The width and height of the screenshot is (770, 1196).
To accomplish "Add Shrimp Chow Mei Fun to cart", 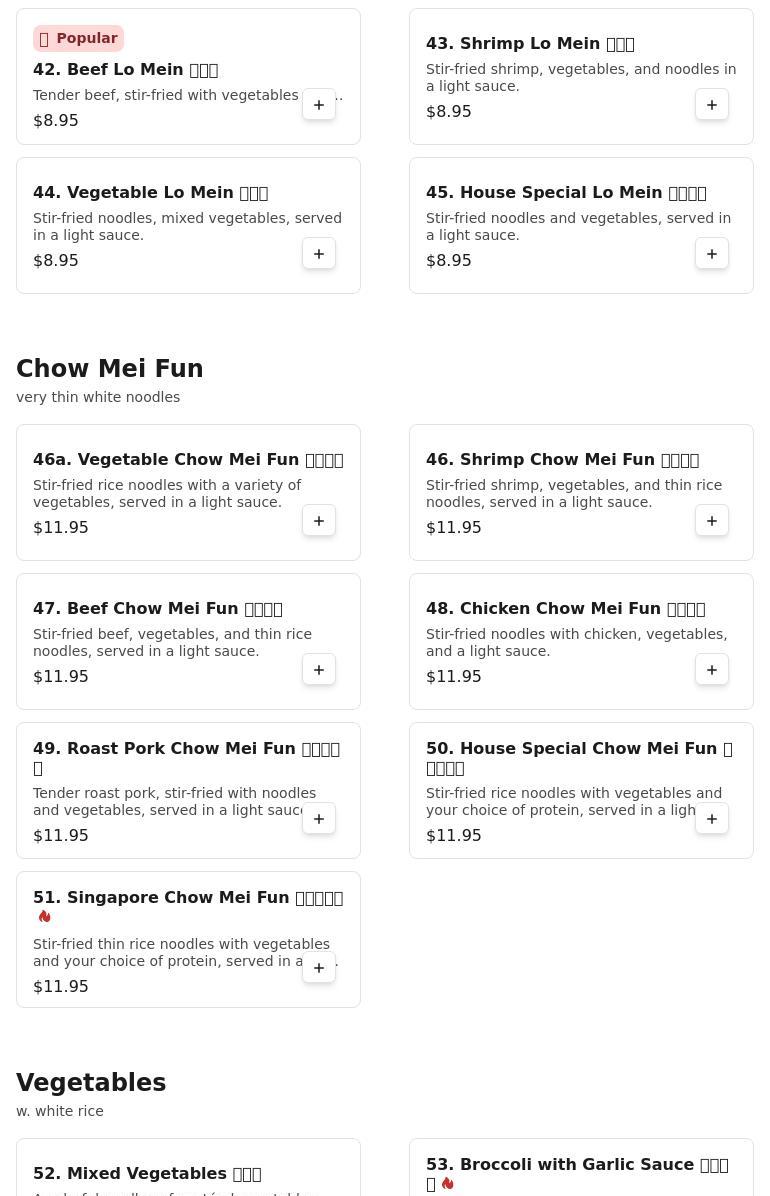I will coord(711,520).
